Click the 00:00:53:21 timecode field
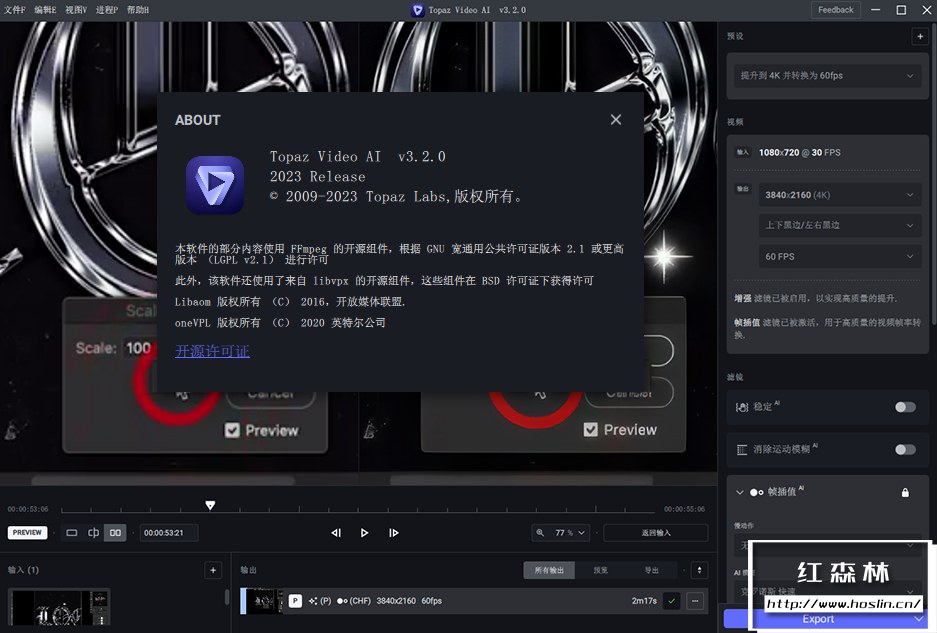 [x=169, y=533]
